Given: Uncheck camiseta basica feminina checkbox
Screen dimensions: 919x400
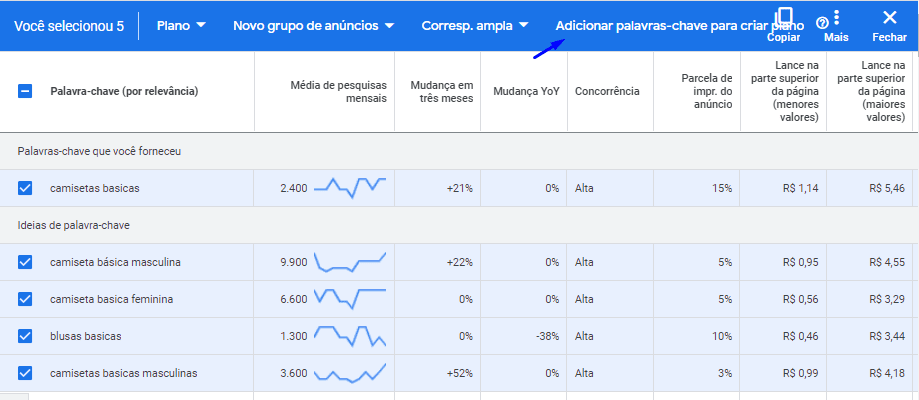Looking at the screenshot, I should click(25, 299).
